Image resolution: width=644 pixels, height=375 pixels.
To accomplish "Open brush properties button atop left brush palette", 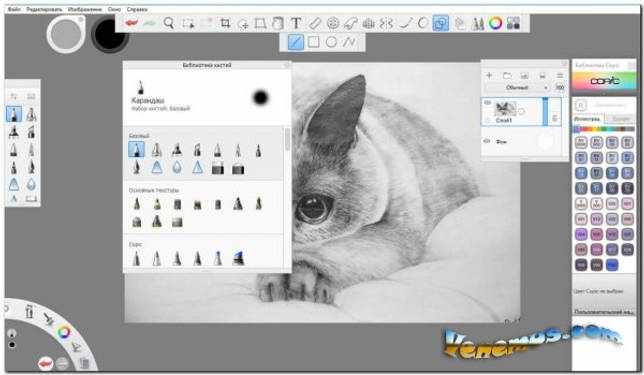I will pyautogui.click(x=31, y=97).
